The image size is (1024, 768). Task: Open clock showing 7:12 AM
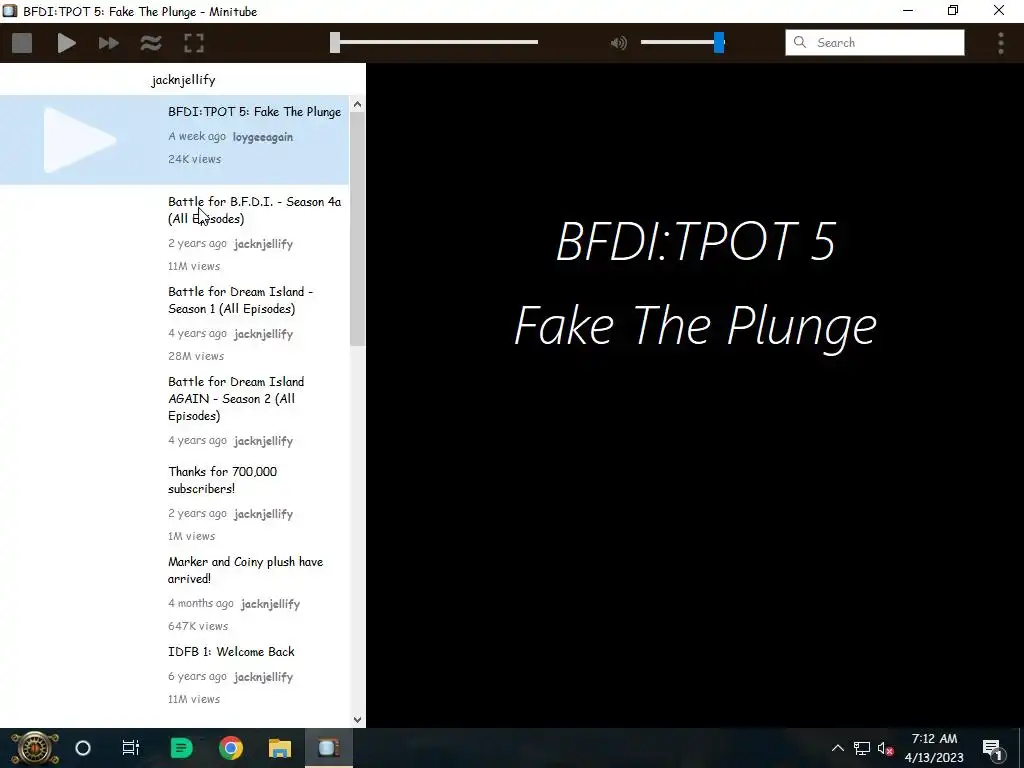pos(935,748)
